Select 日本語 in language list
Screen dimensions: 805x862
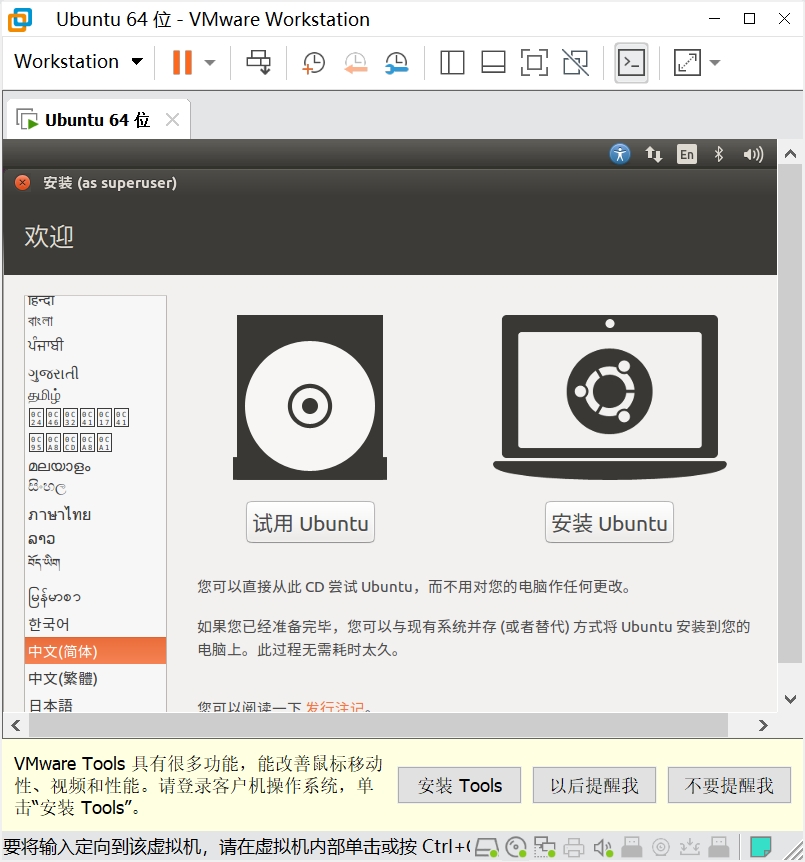(x=95, y=705)
